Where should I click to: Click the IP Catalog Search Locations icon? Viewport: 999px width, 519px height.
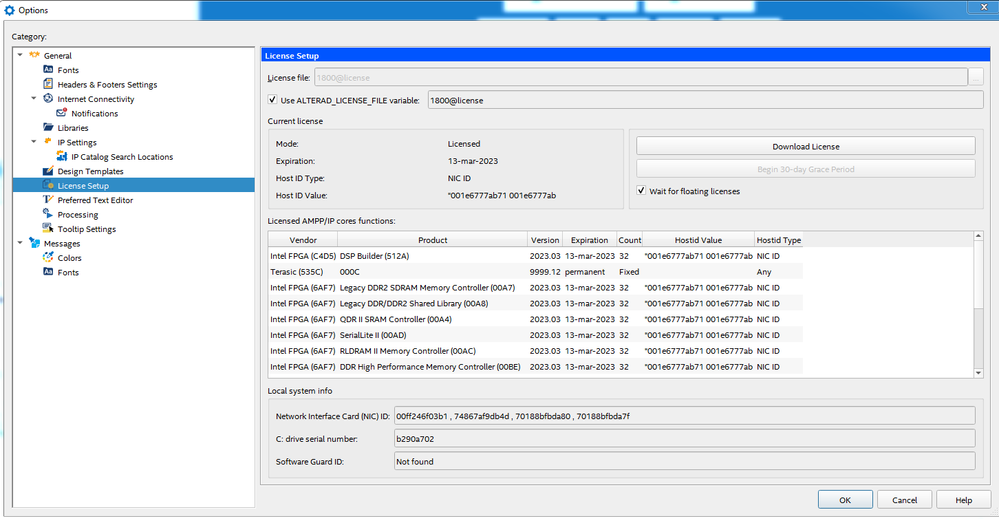[62, 157]
